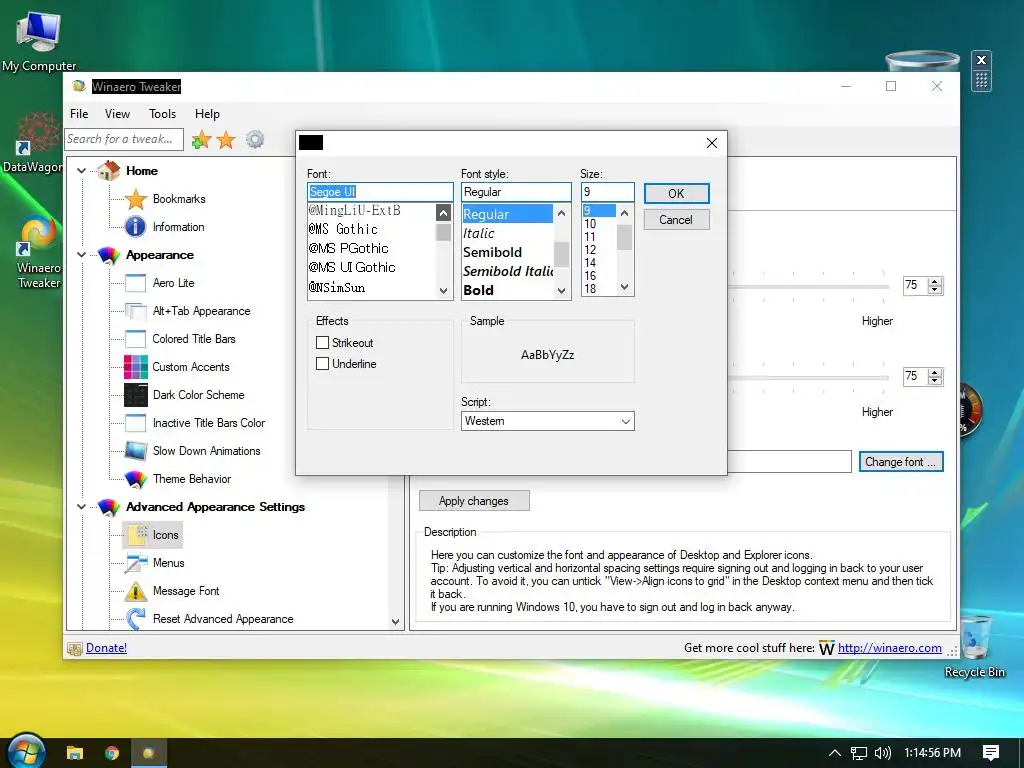The height and width of the screenshot is (768, 1024).
Task: Click the add bookmark star with plus icon
Action: [201, 139]
